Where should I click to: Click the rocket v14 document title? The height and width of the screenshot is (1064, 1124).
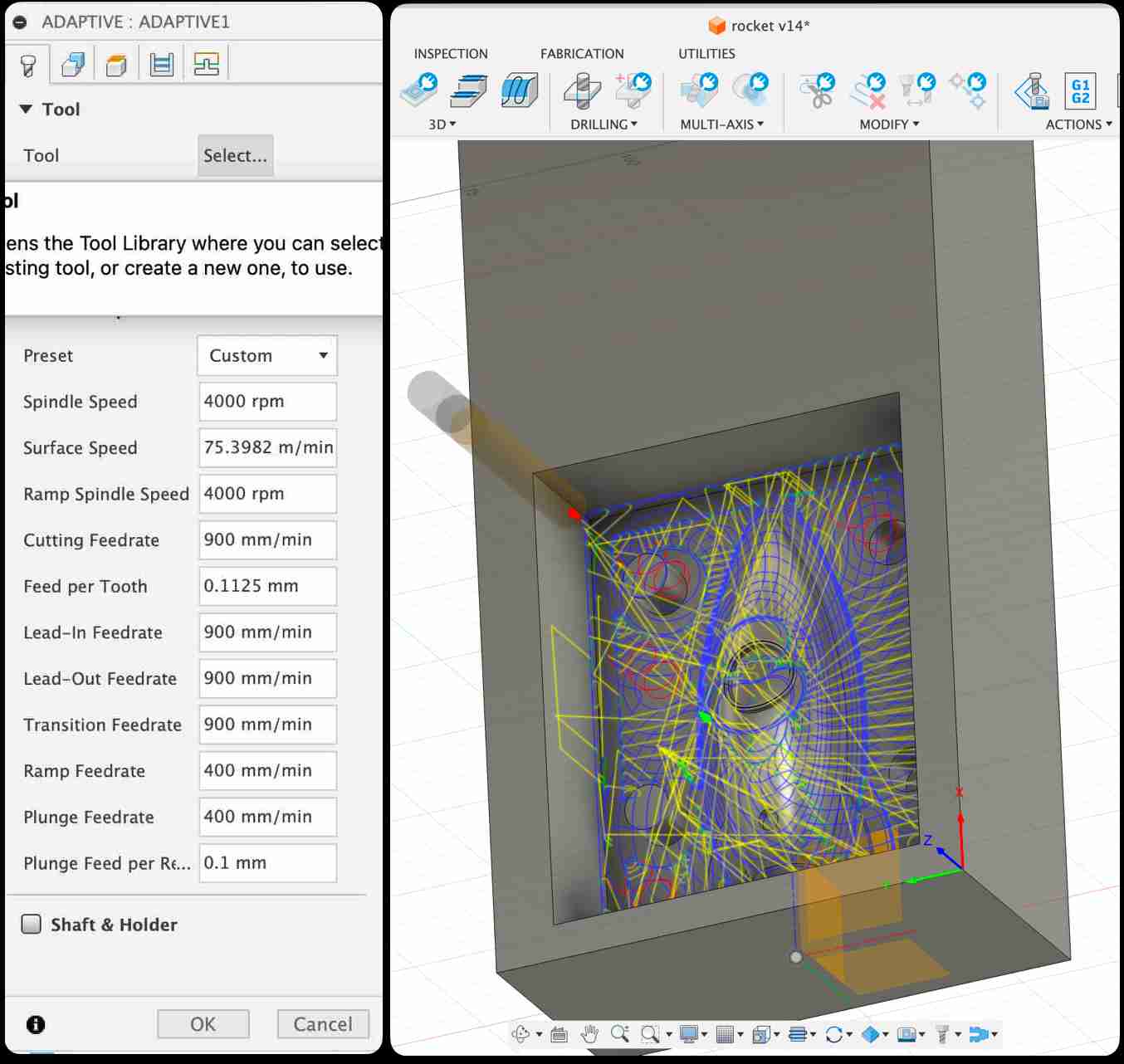[x=769, y=26]
